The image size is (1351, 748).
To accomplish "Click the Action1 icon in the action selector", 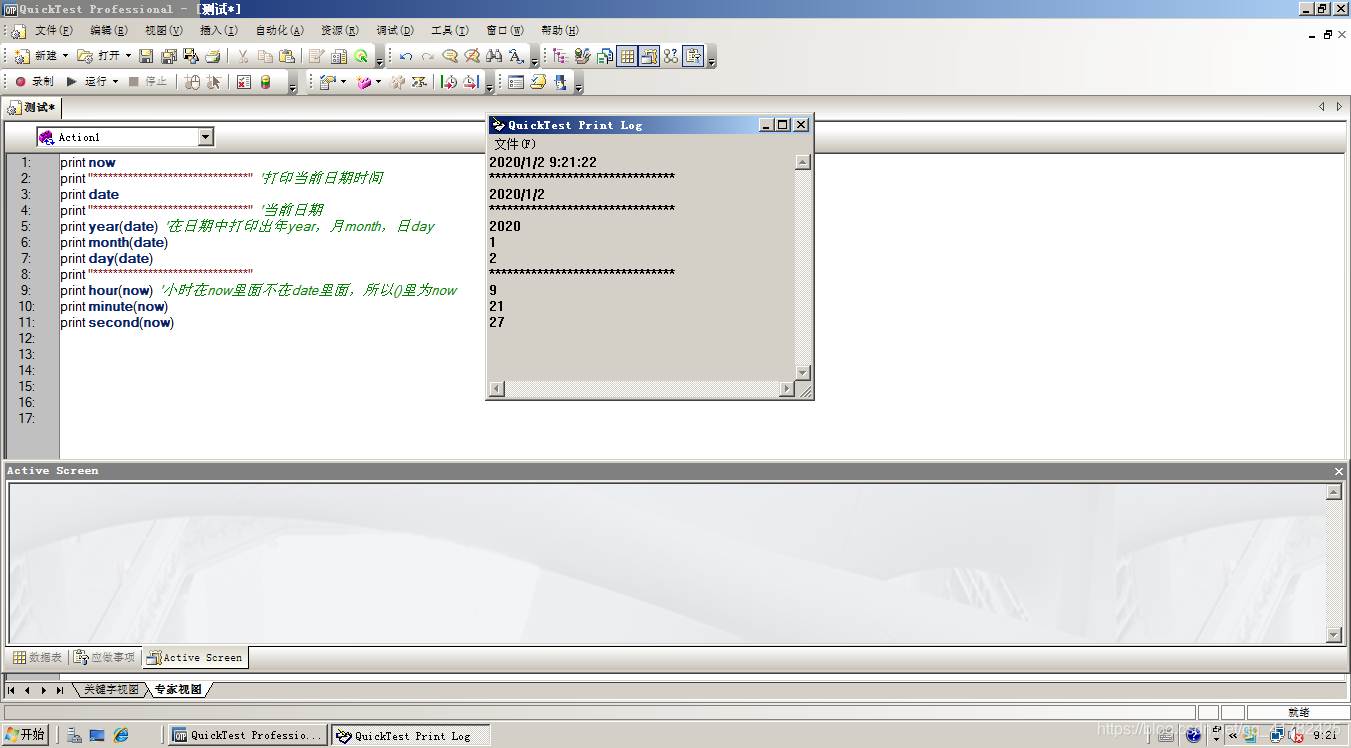I will [46, 137].
